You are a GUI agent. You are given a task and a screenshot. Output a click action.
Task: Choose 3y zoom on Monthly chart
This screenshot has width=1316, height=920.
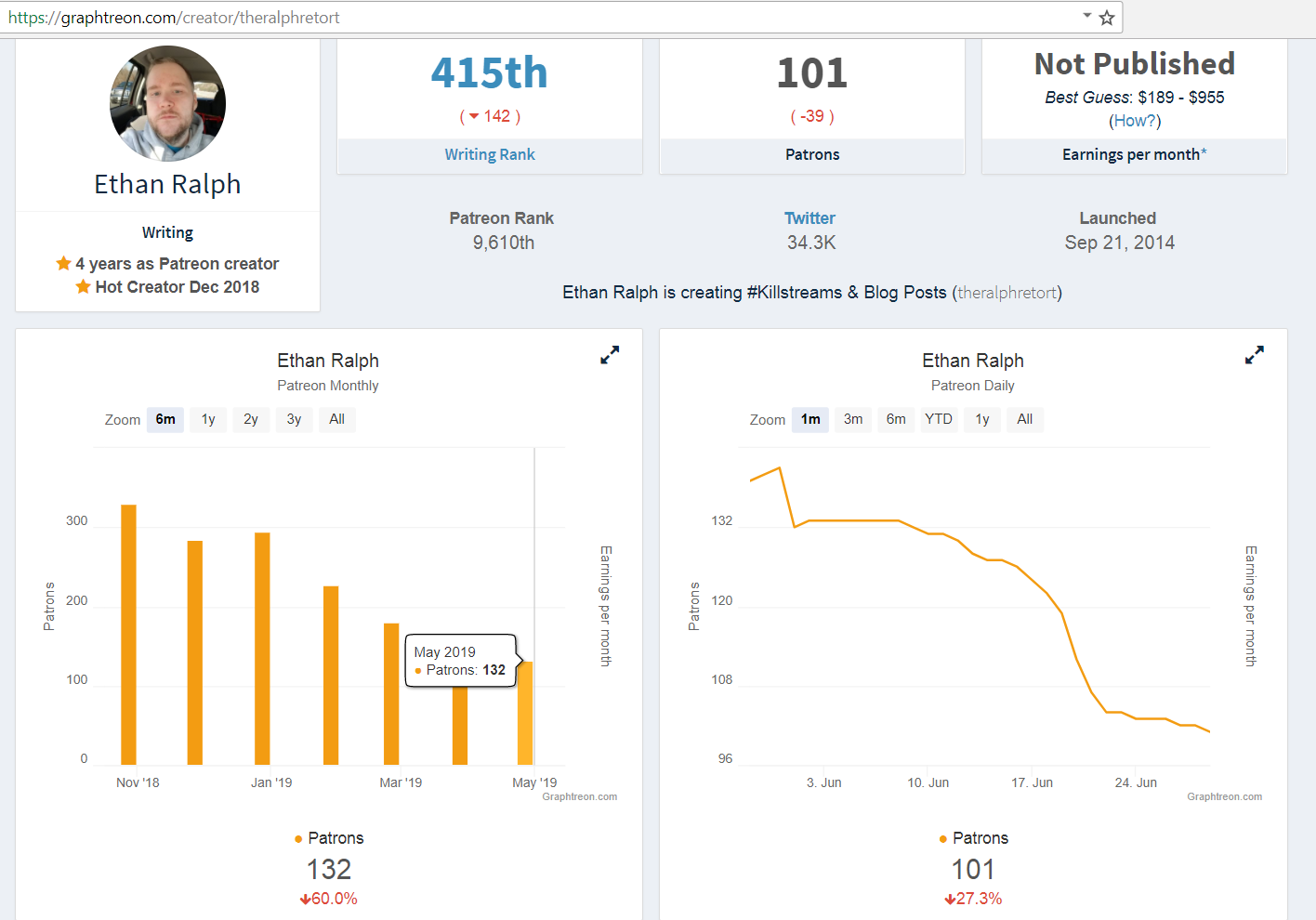(x=294, y=419)
